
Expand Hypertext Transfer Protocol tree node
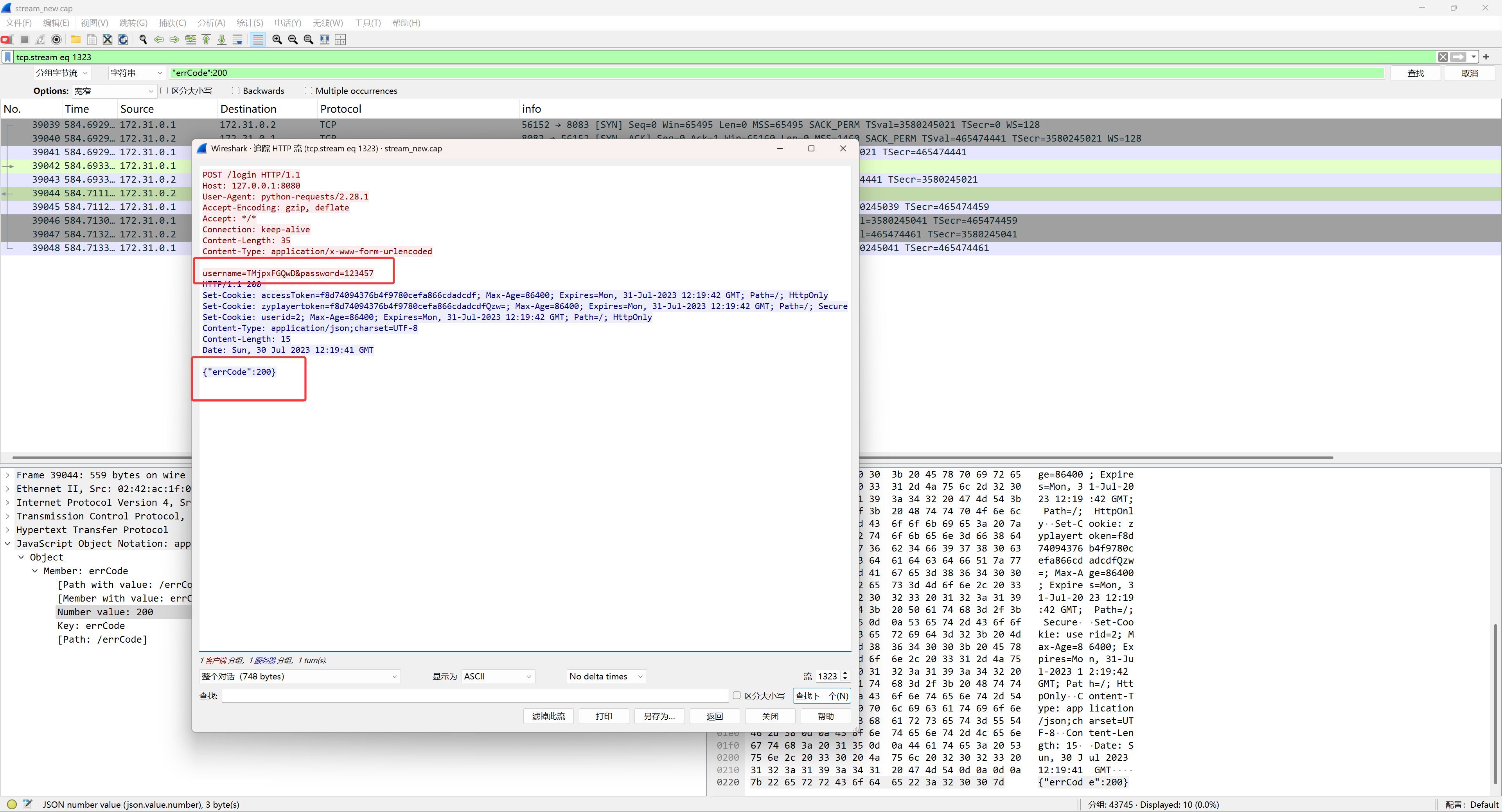7,530
